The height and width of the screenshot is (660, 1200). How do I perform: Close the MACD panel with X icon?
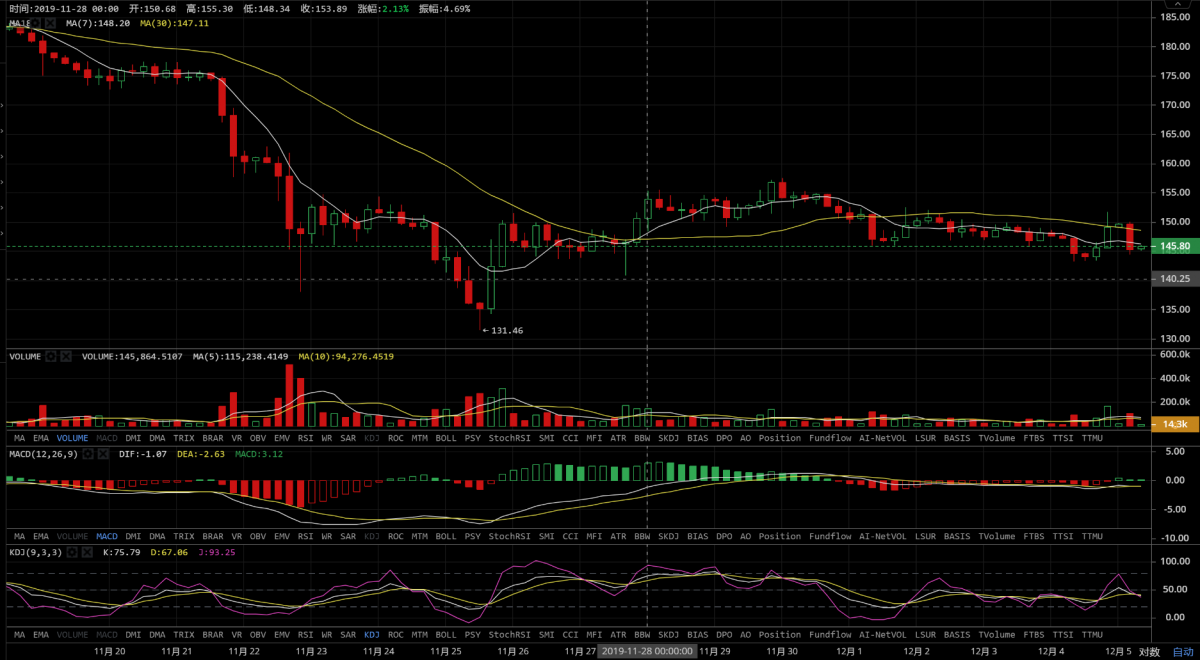click(101, 454)
